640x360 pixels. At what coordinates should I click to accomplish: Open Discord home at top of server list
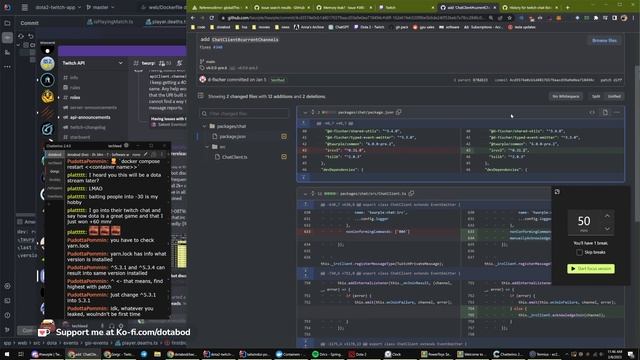click(47, 50)
